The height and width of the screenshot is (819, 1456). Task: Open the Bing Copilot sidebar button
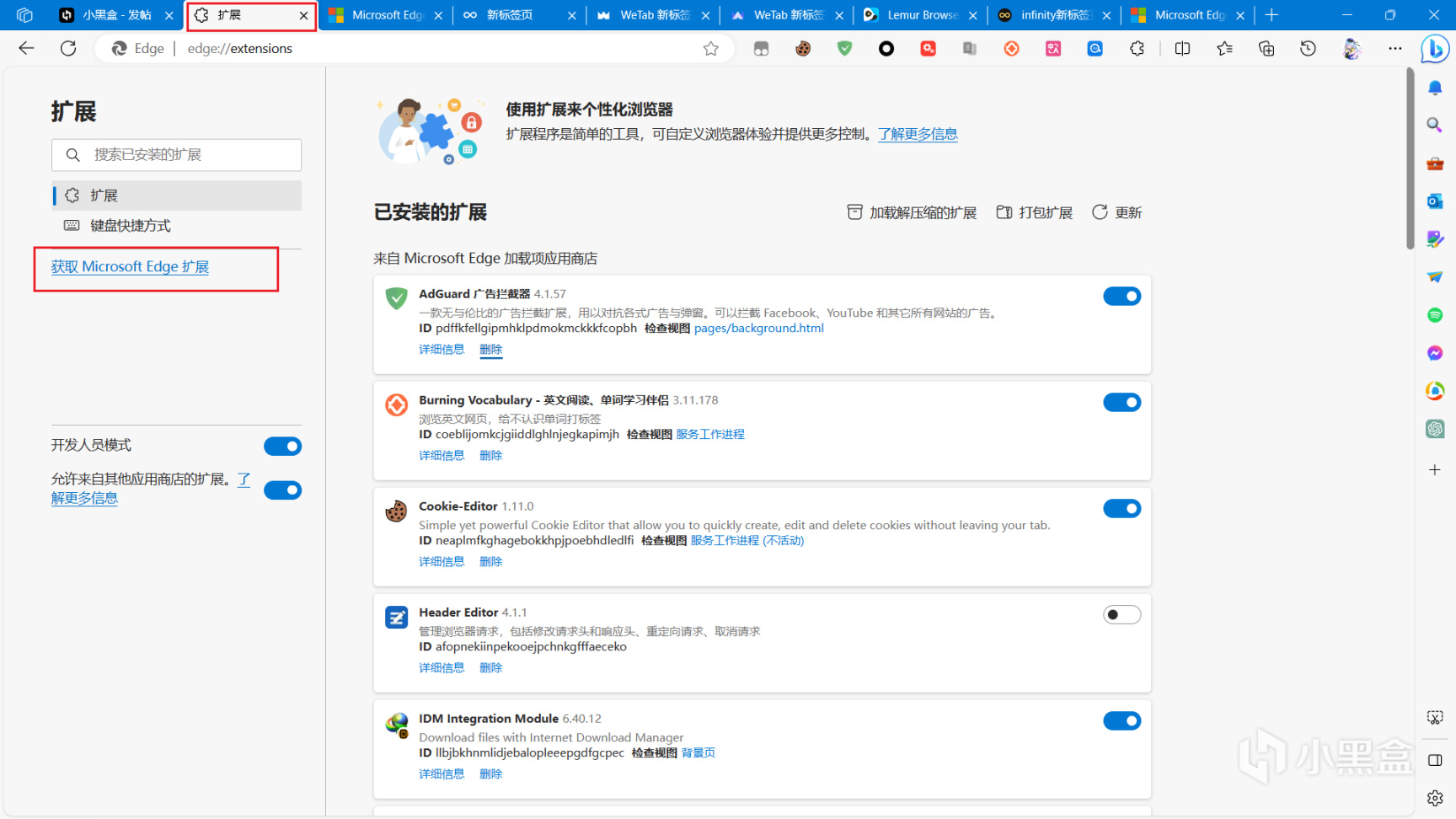(1434, 49)
